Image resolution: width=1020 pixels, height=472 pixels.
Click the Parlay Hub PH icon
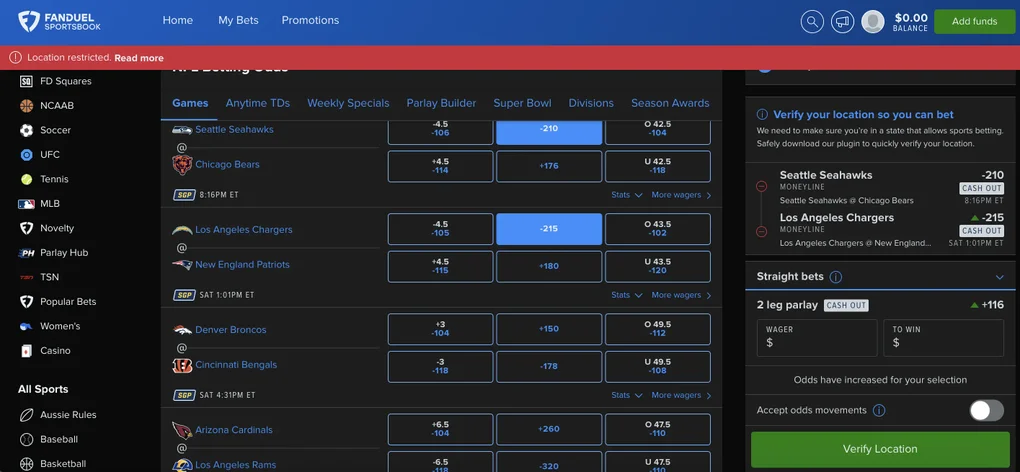[x=26, y=253]
